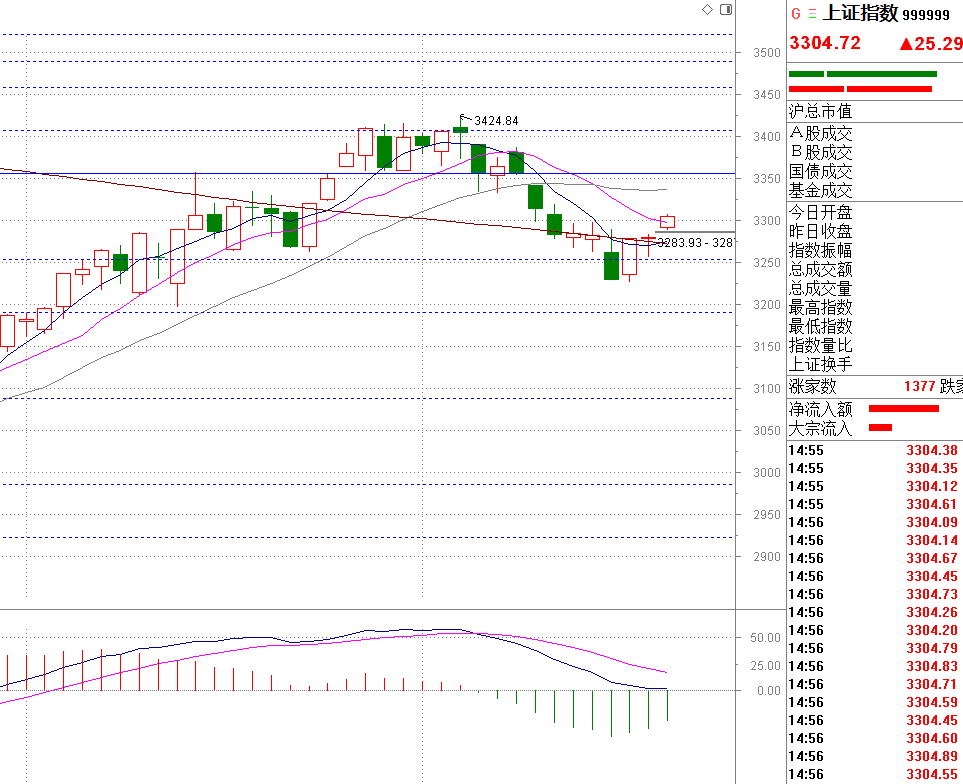The height and width of the screenshot is (784, 963).
Task: Click the tick row with price 3304.26
Action: (x=875, y=612)
